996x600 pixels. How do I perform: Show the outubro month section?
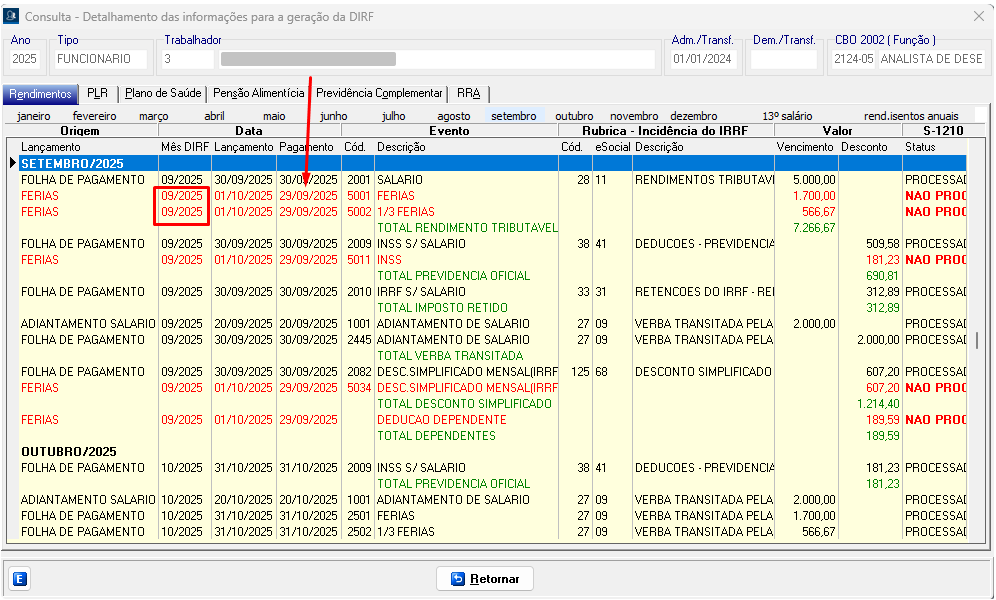click(x=574, y=116)
